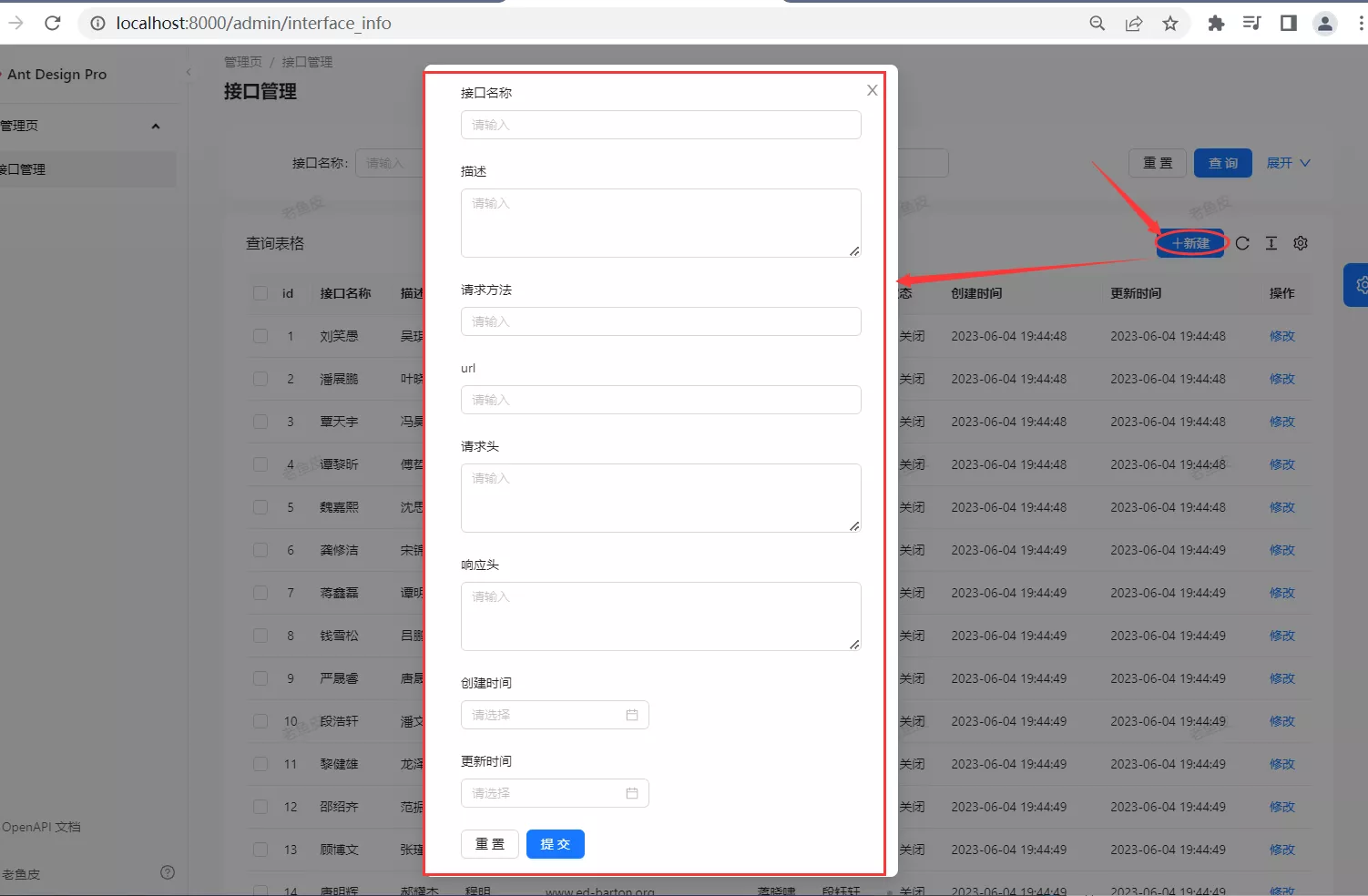The height and width of the screenshot is (896, 1368).
Task: Check the row checkbox for 严晟睿
Action: pyautogui.click(x=260, y=678)
